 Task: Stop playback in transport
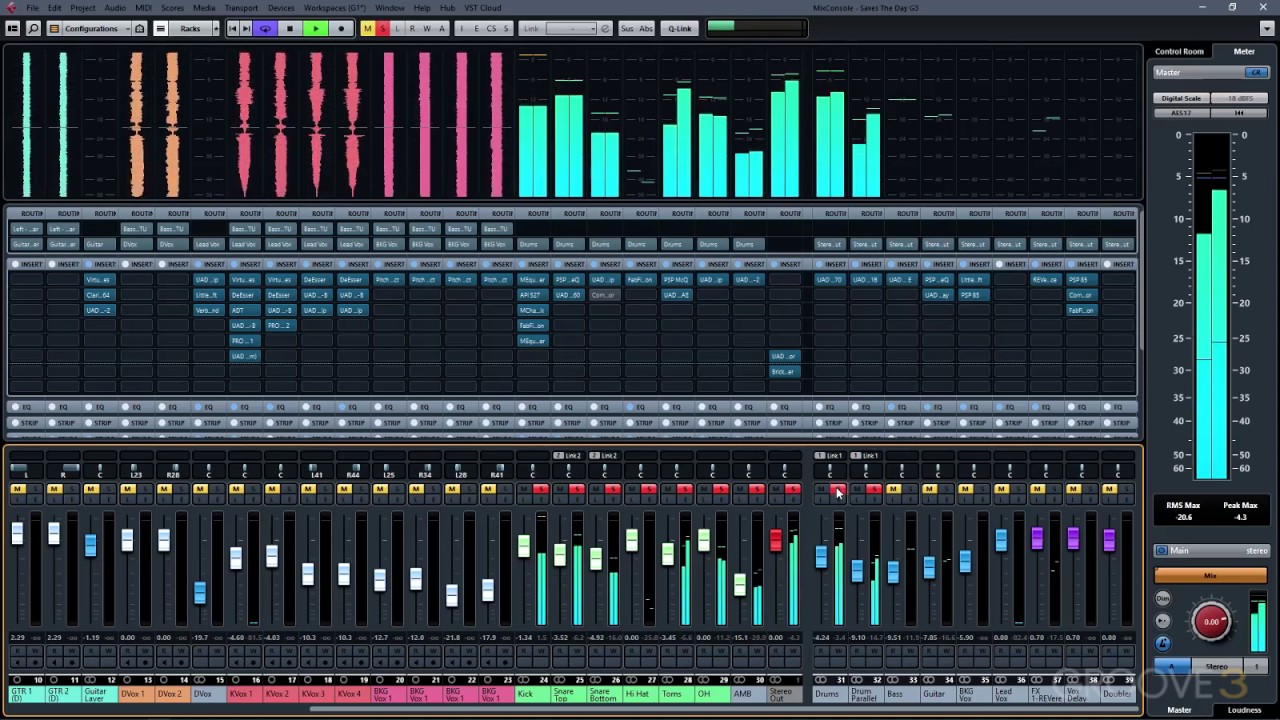click(290, 28)
